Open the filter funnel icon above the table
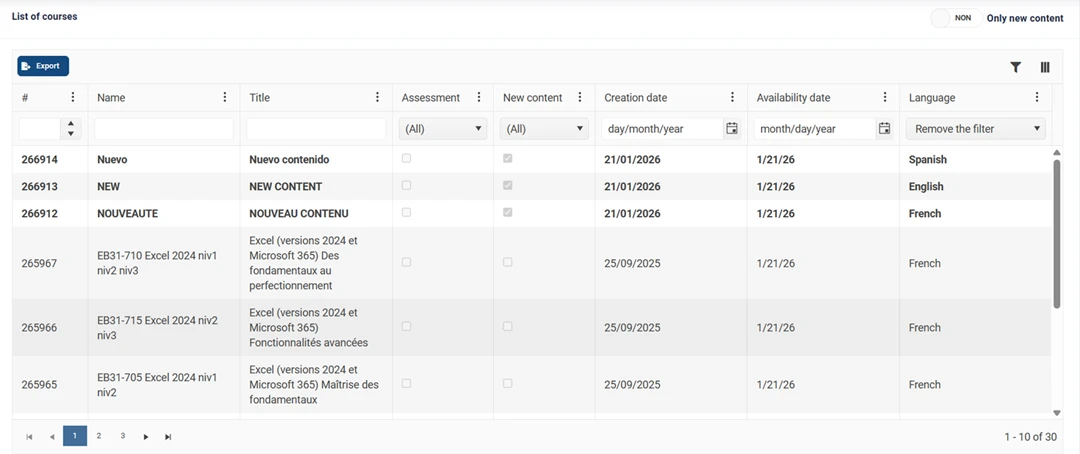The image size is (1080, 454). tap(1015, 67)
